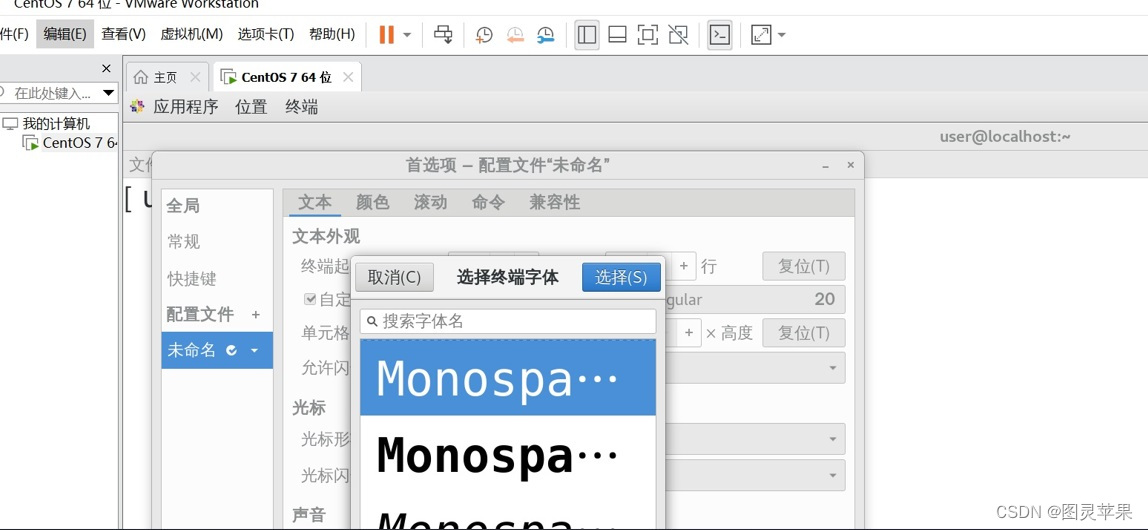This screenshot has width=1148, height=530.
Task: Open the 帮助(H) menu
Action: point(332,34)
